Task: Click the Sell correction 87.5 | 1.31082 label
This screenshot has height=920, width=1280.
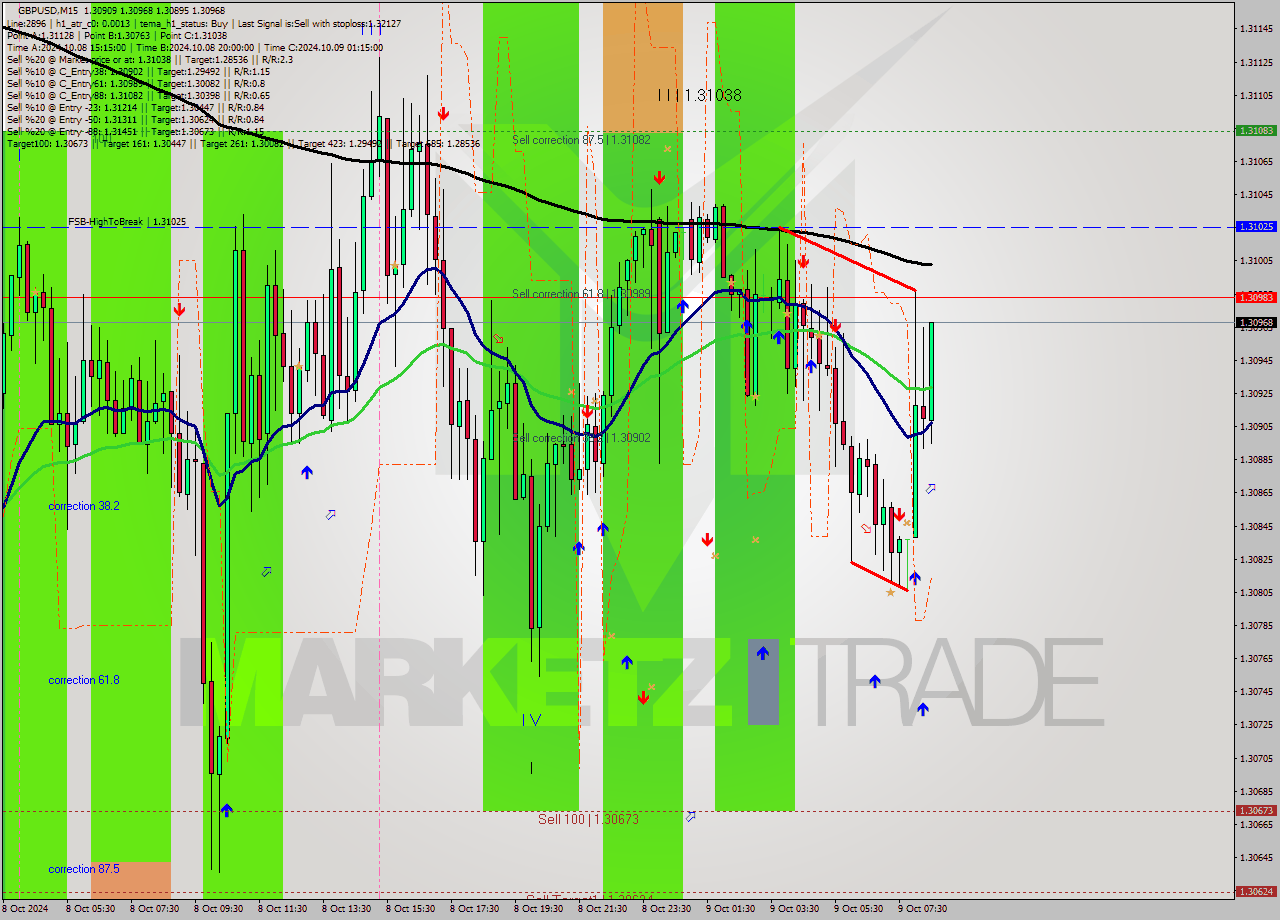Action: click(x=581, y=140)
